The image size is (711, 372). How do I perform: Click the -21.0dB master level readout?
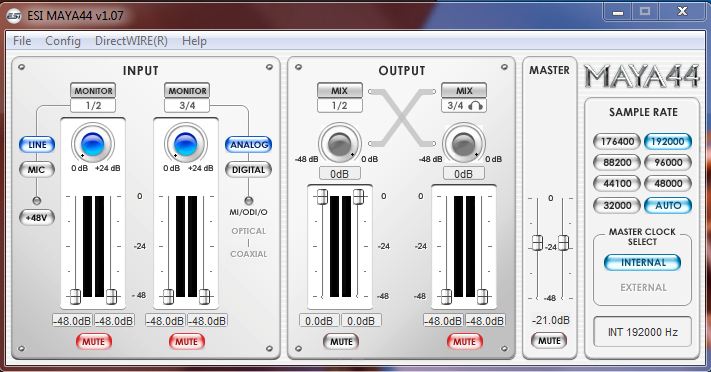[x=550, y=320]
